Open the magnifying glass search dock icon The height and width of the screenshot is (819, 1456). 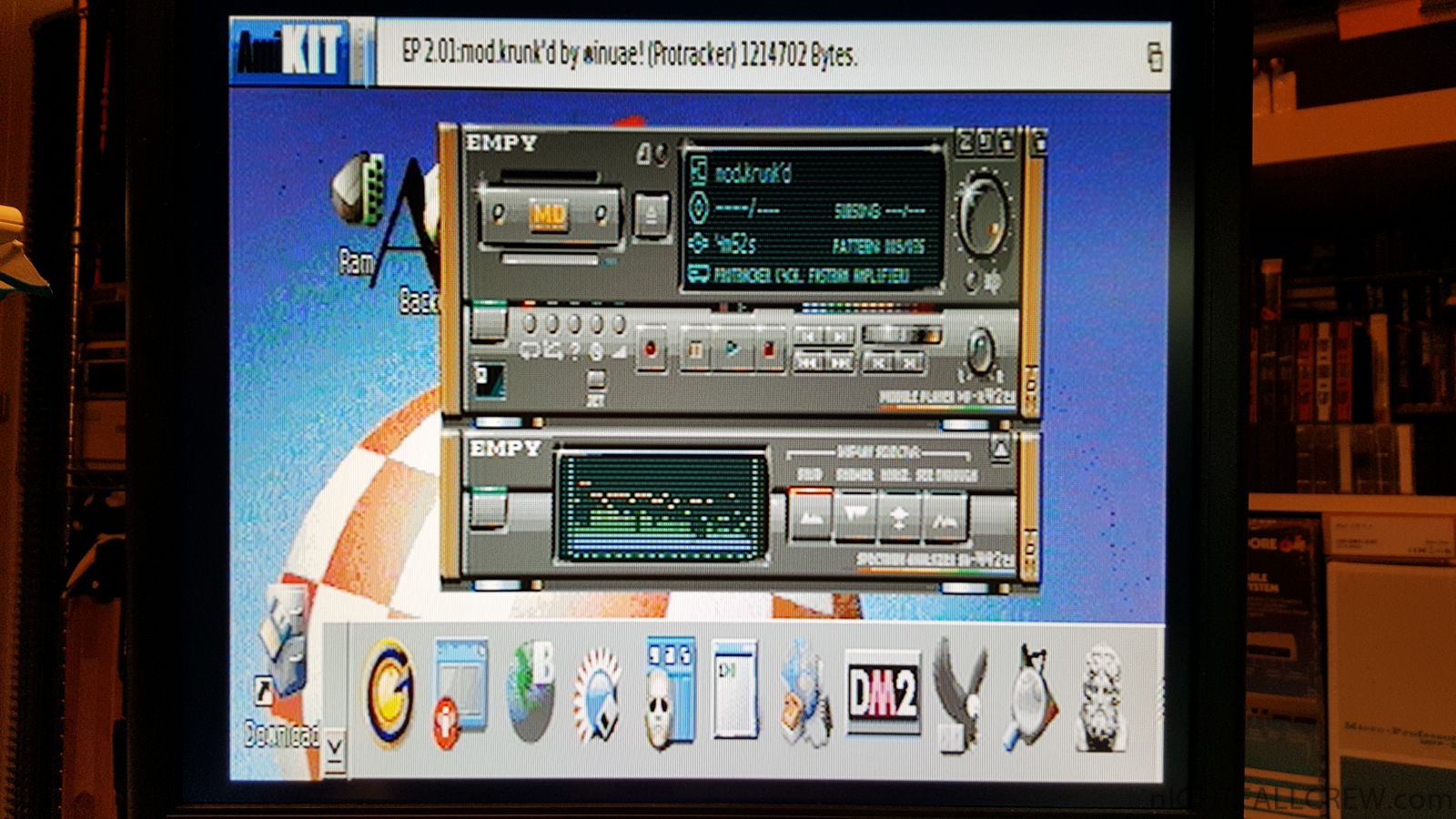click(1032, 697)
